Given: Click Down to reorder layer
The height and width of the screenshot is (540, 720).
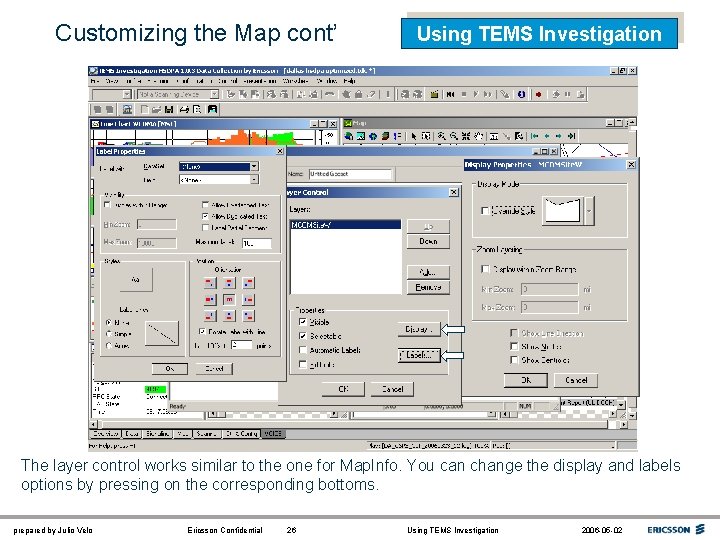Looking at the screenshot, I should pyautogui.click(x=428, y=241).
